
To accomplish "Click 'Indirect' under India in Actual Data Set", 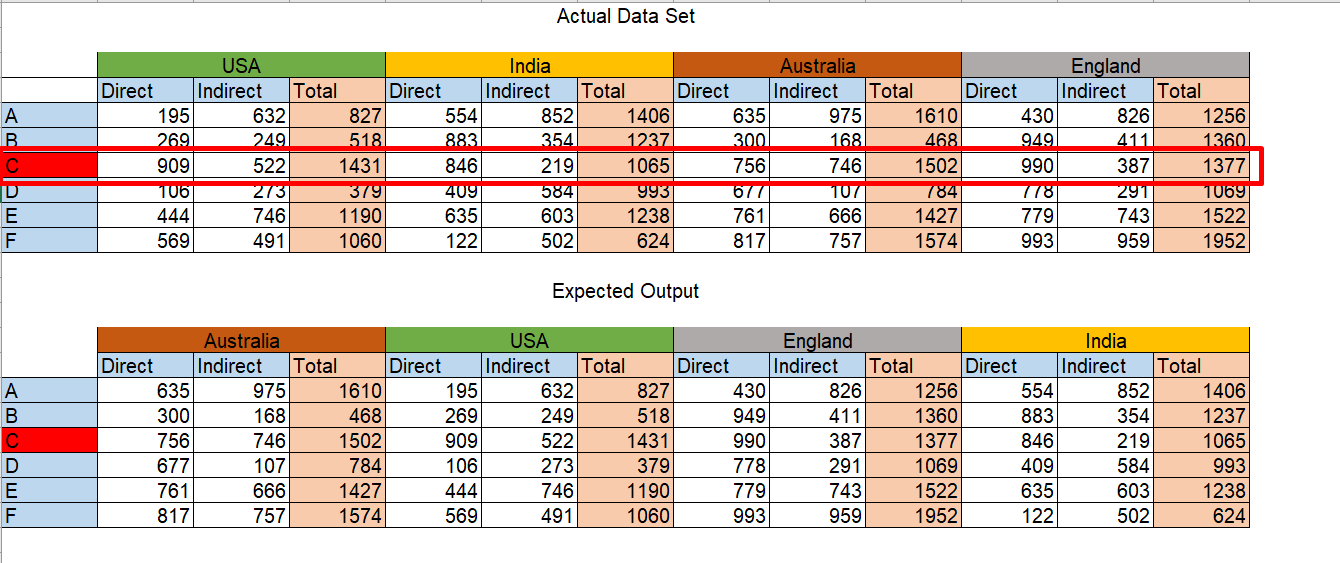I will [529, 90].
